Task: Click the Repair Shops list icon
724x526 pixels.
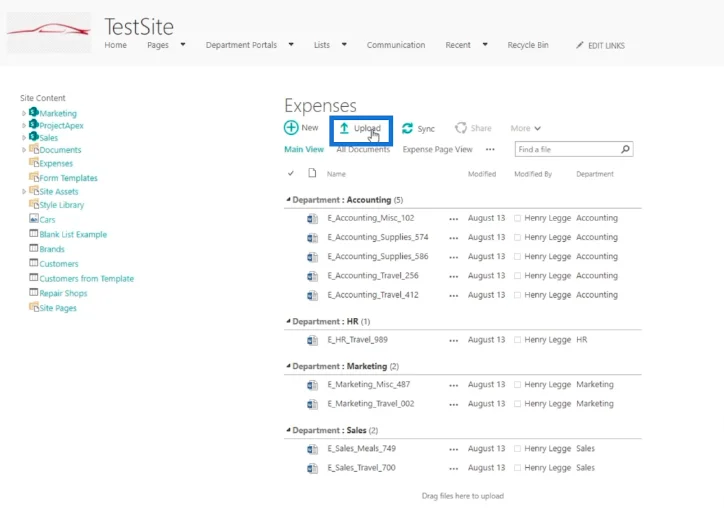Action: (x=34, y=292)
